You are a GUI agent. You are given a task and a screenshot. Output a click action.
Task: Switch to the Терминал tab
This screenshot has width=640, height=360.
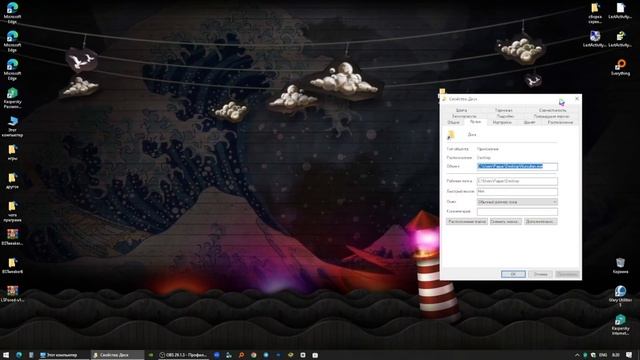(x=504, y=110)
